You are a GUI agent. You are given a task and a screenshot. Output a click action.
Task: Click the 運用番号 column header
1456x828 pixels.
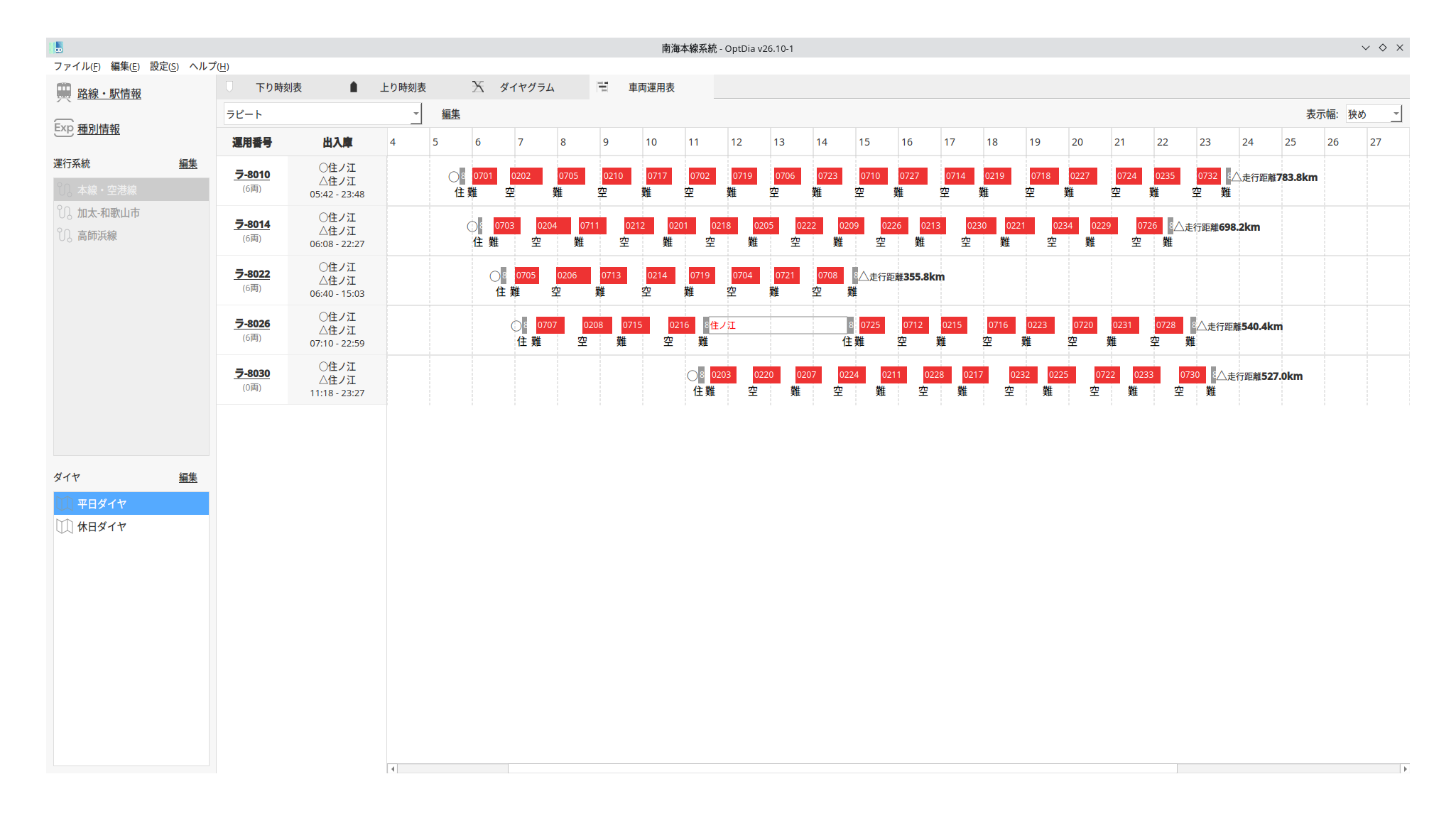[252, 142]
